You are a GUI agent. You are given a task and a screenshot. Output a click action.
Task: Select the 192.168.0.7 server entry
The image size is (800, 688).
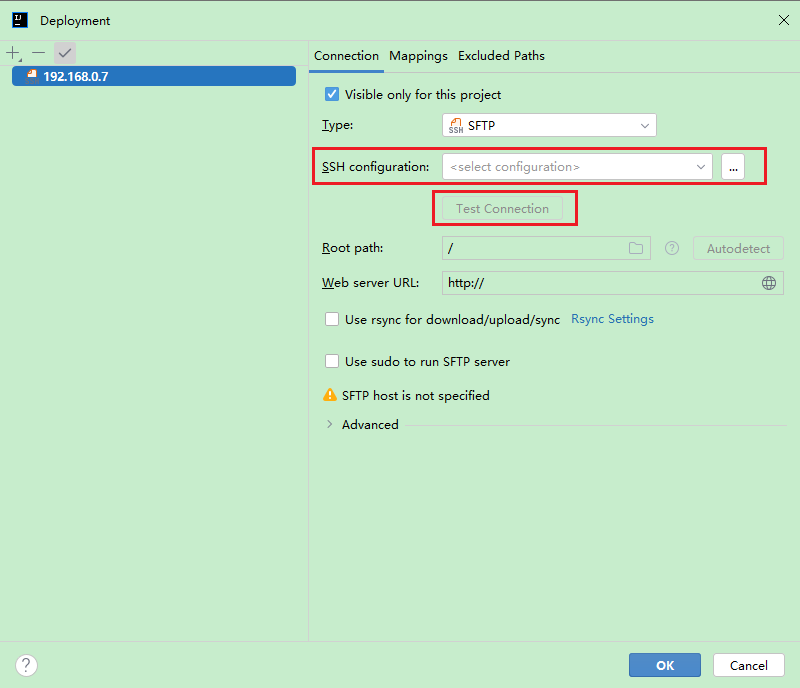pyautogui.click(x=154, y=76)
